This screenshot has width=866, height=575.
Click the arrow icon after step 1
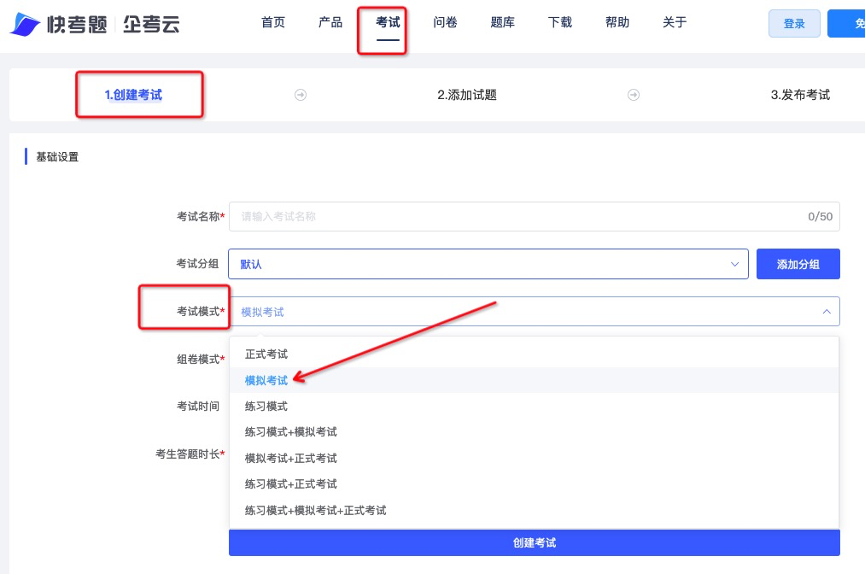pyautogui.click(x=300, y=95)
